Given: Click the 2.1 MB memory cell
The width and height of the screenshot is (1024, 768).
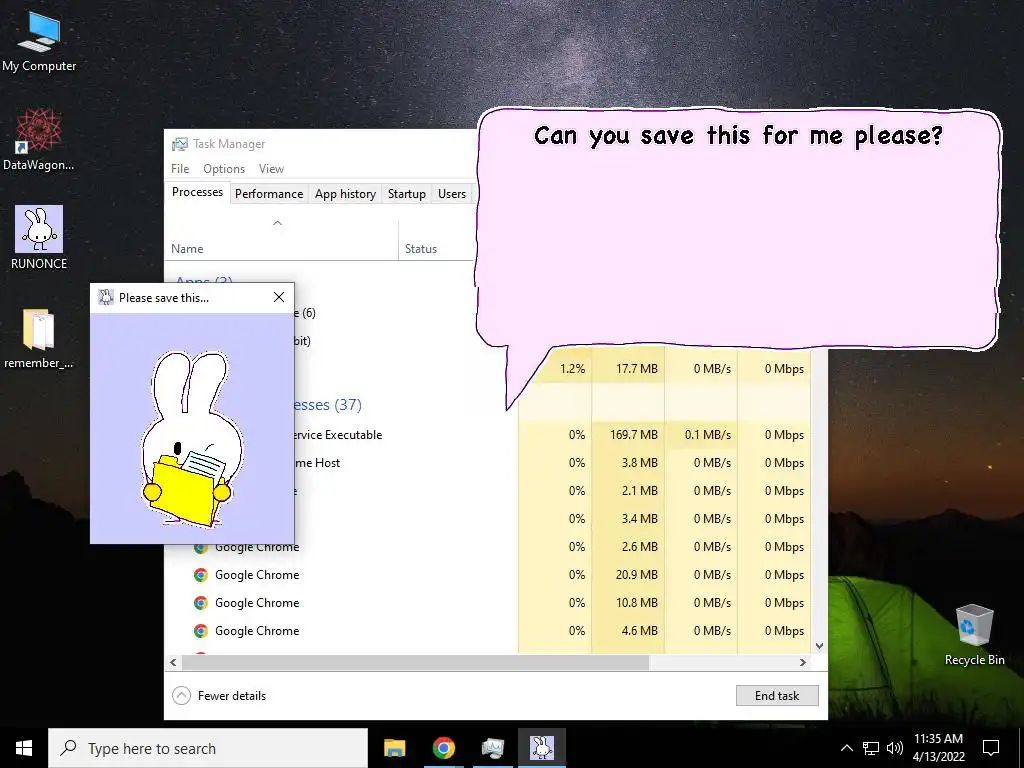Looking at the screenshot, I should [x=628, y=491].
